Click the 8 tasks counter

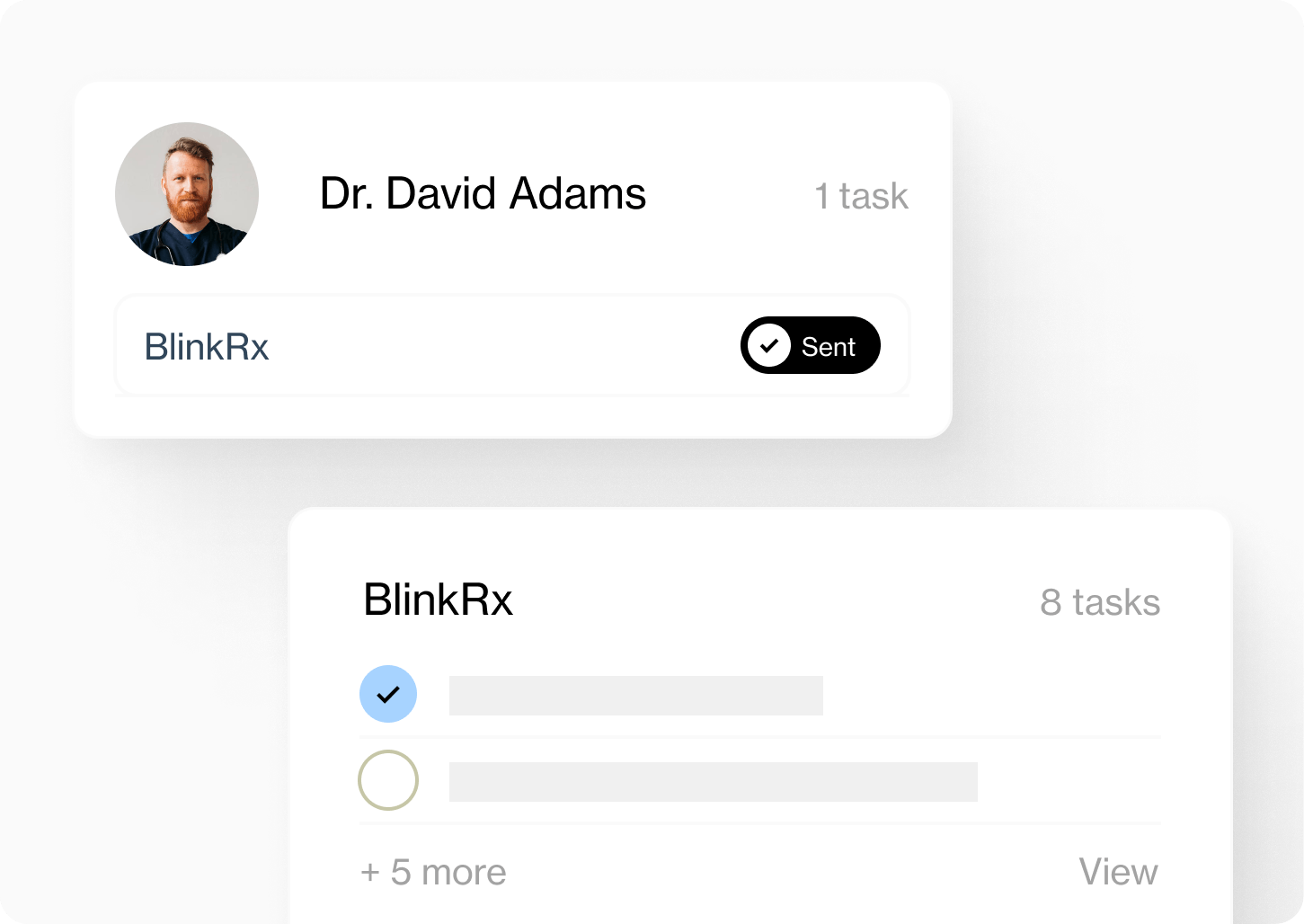pyautogui.click(x=1100, y=601)
